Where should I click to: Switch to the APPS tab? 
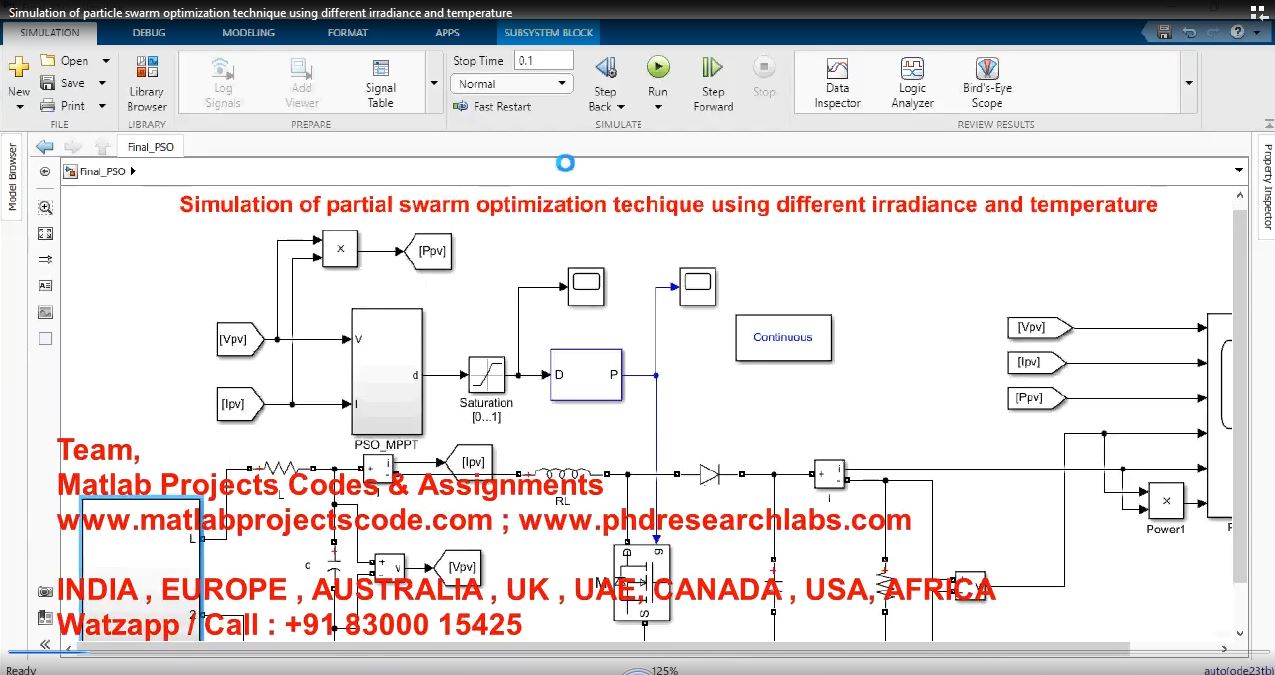pos(447,33)
